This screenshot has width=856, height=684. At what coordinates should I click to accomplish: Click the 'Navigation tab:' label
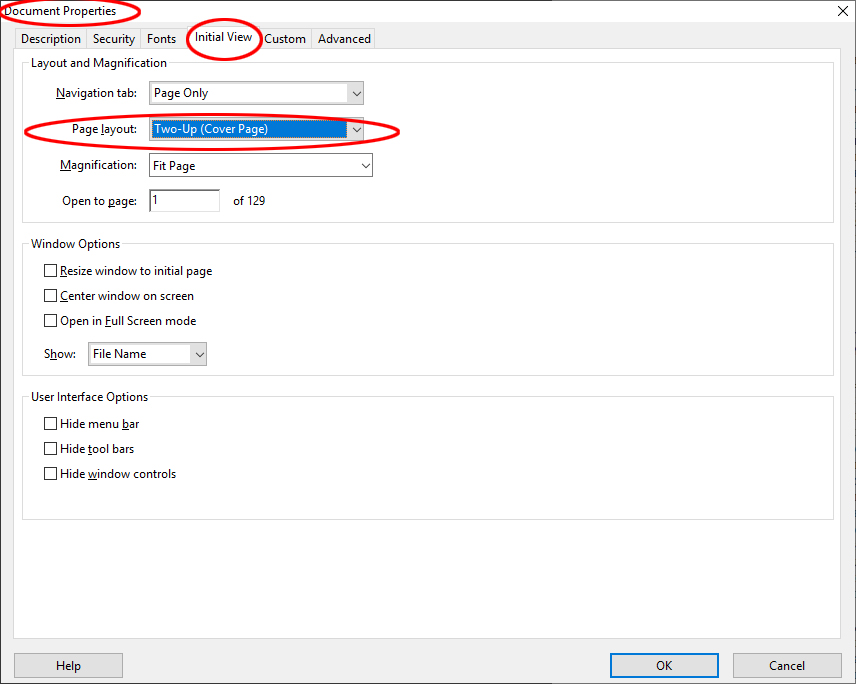coord(97,93)
